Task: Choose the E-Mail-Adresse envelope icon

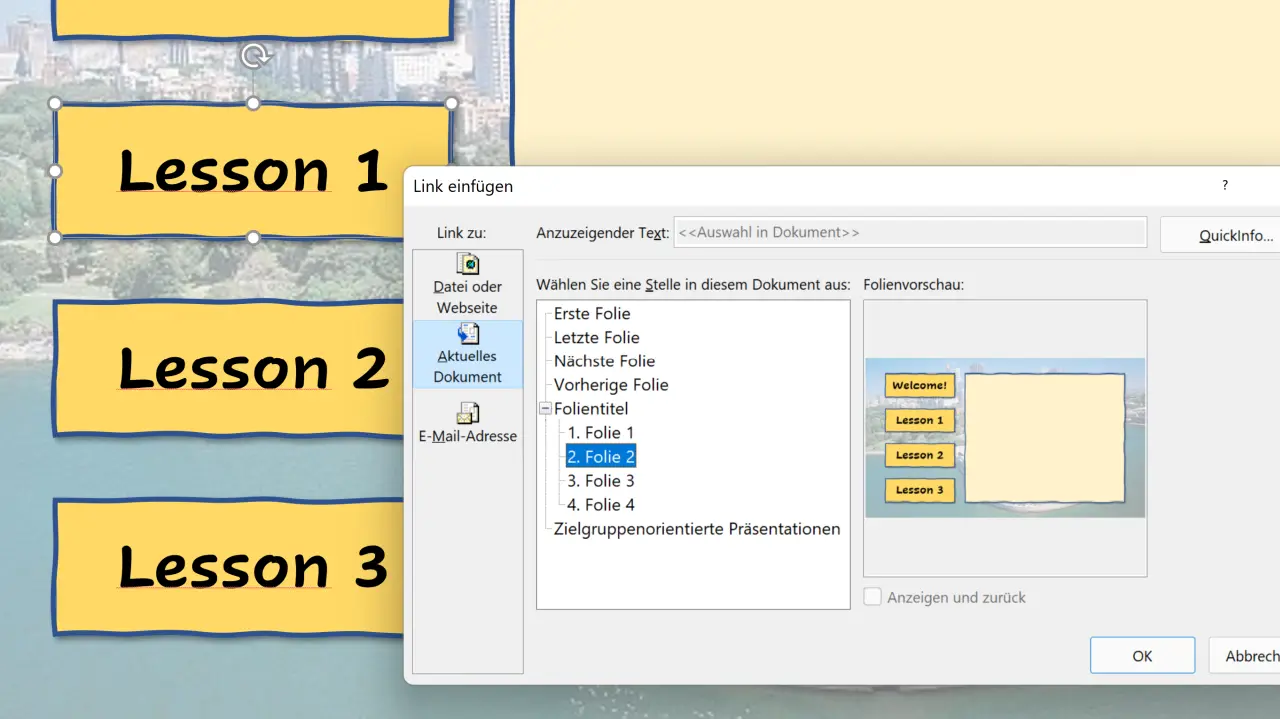Action: pos(467,413)
